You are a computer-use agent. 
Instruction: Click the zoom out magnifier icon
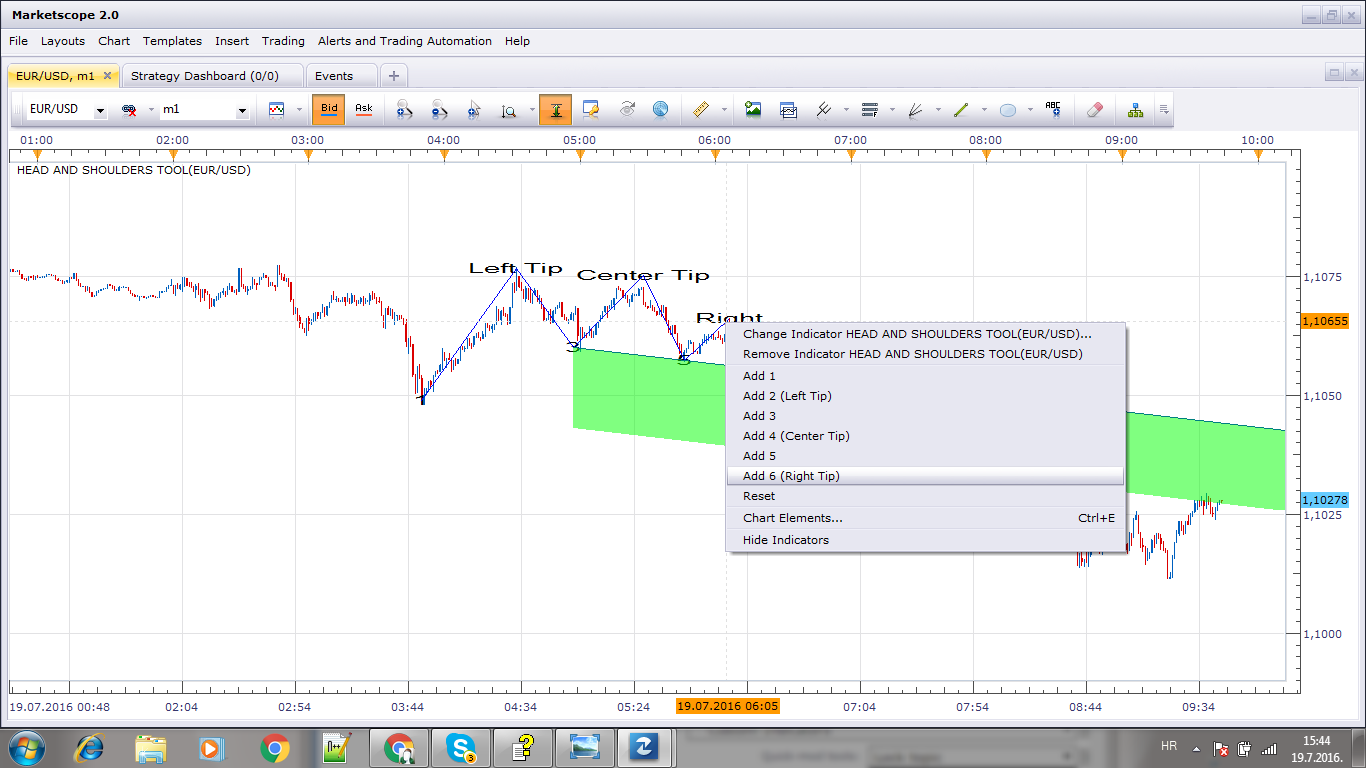click(x=439, y=109)
